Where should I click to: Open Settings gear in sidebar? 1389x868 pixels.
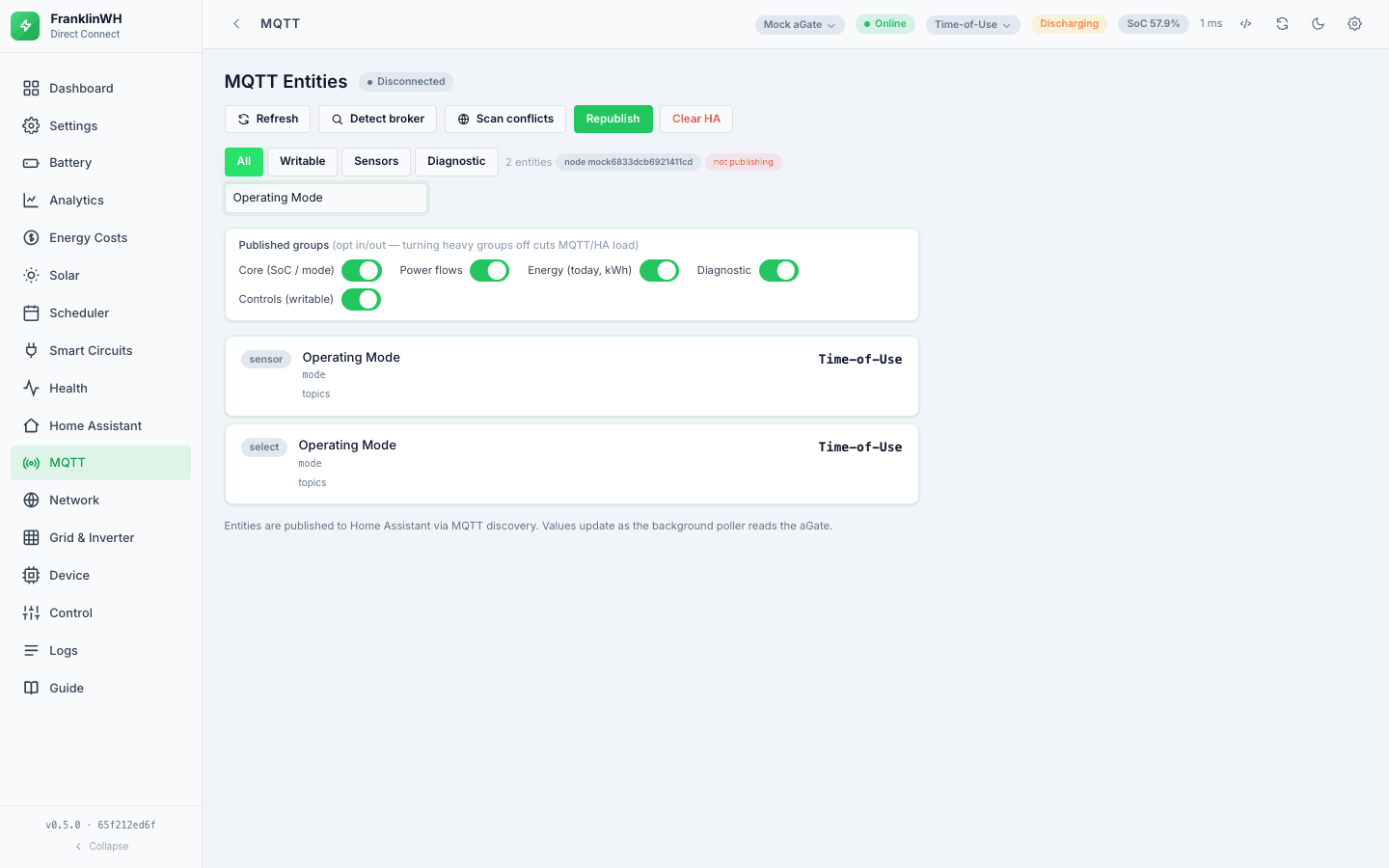coord(31,125)
